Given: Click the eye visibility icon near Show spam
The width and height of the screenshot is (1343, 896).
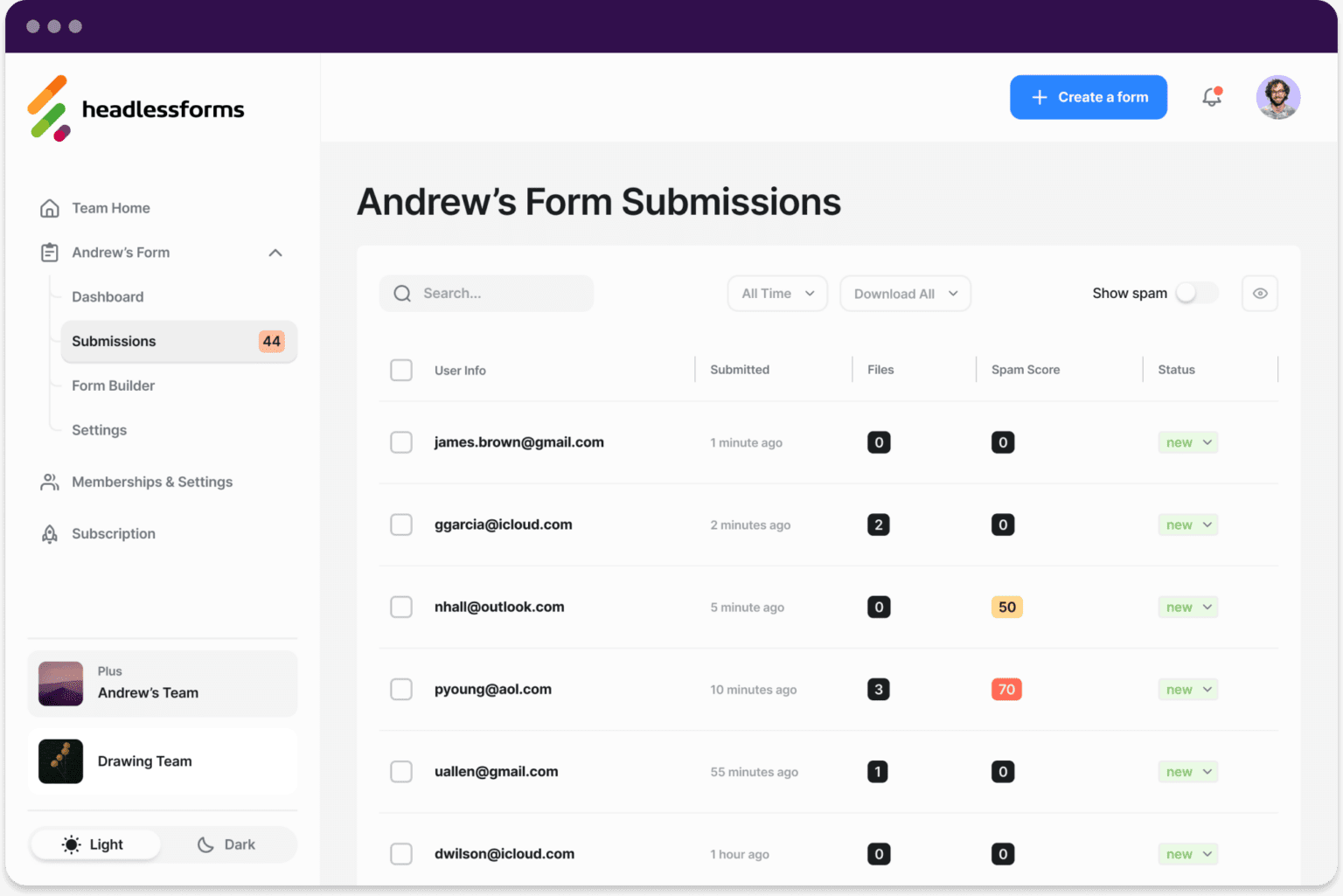Looking at the screenshot, I should (x=1259, y=293).
